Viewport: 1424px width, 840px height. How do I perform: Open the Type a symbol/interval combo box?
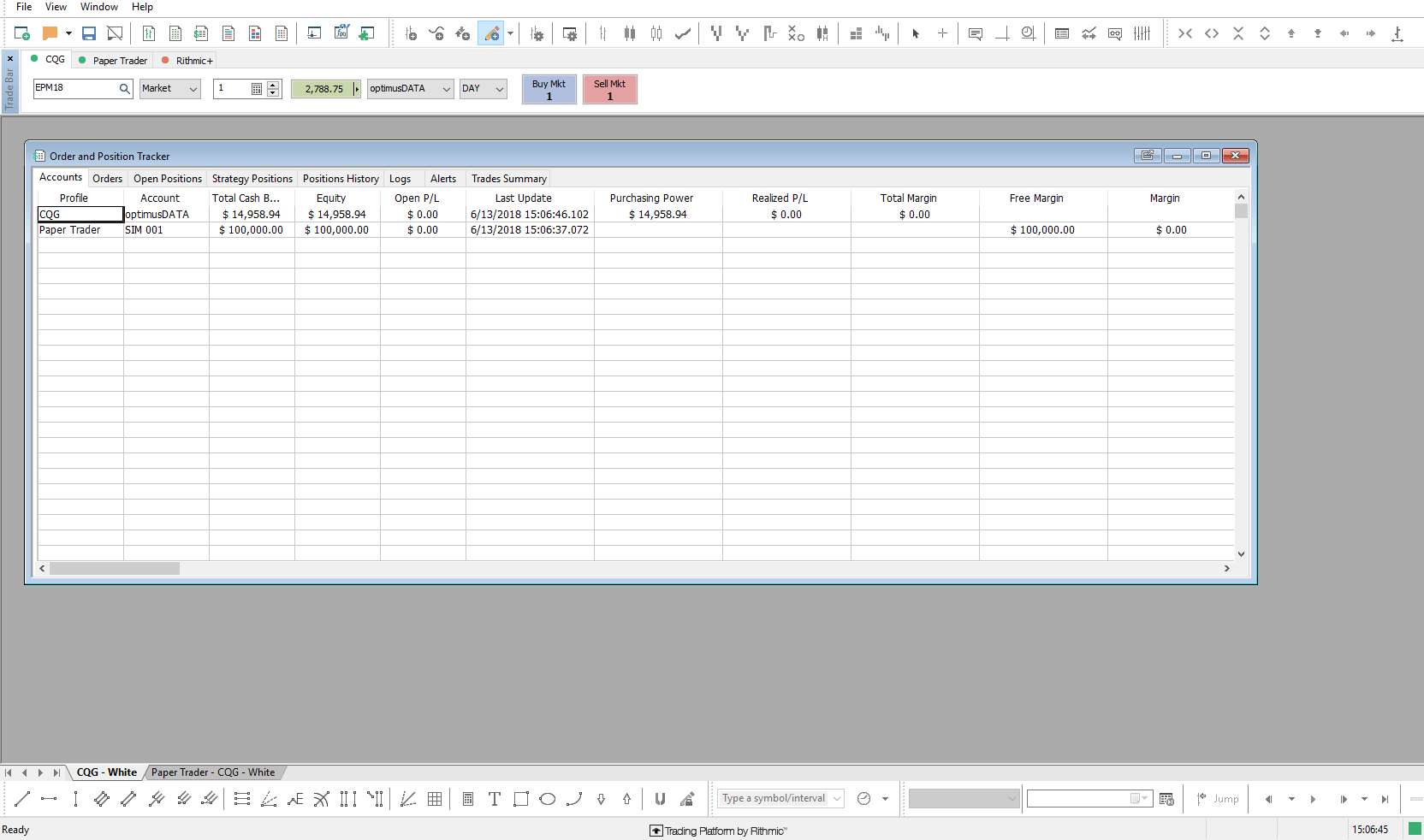(780, 798)
